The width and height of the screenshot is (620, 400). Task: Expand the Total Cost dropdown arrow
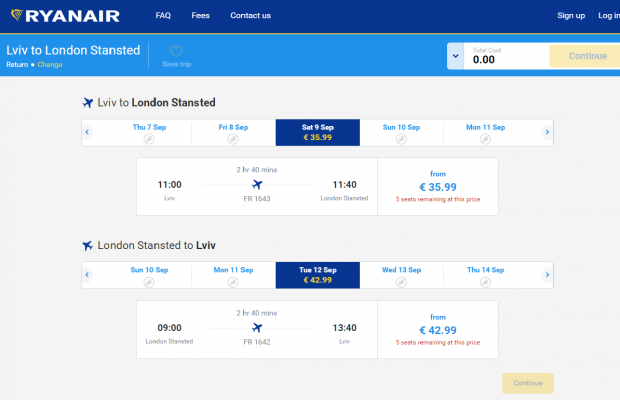click(455, 56)
